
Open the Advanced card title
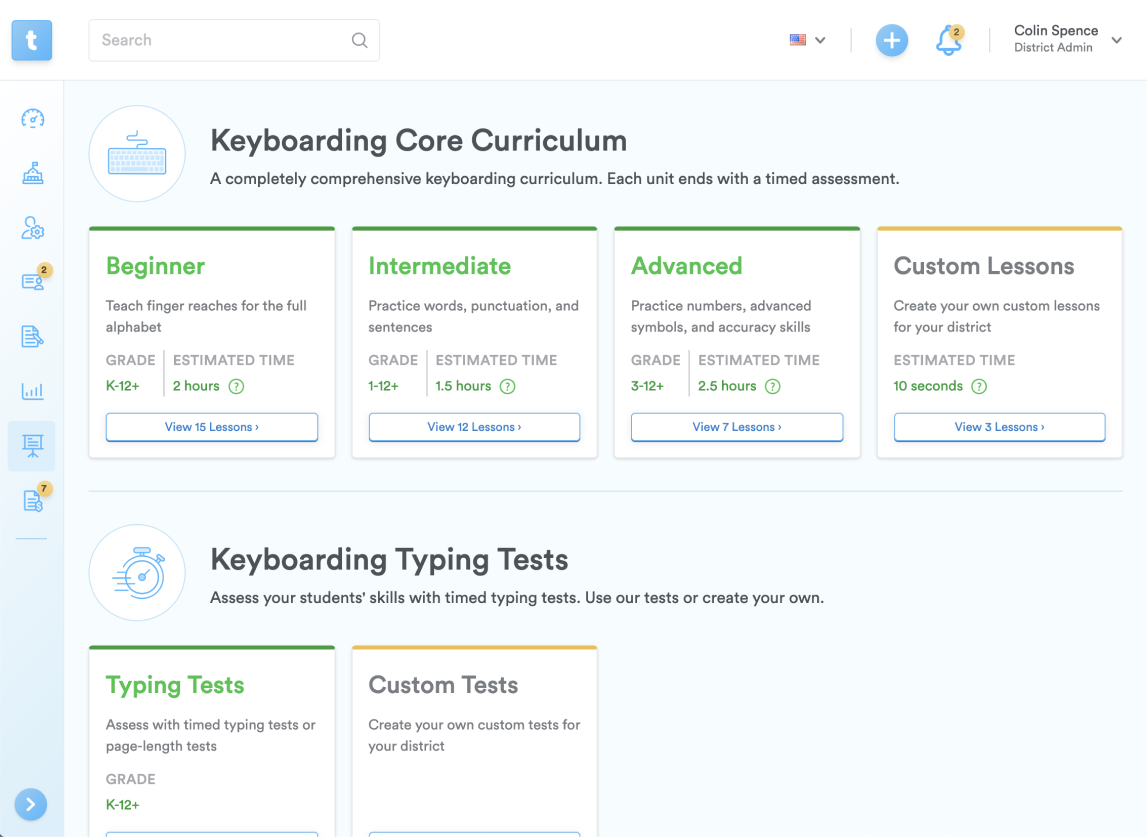coord(687,266)
